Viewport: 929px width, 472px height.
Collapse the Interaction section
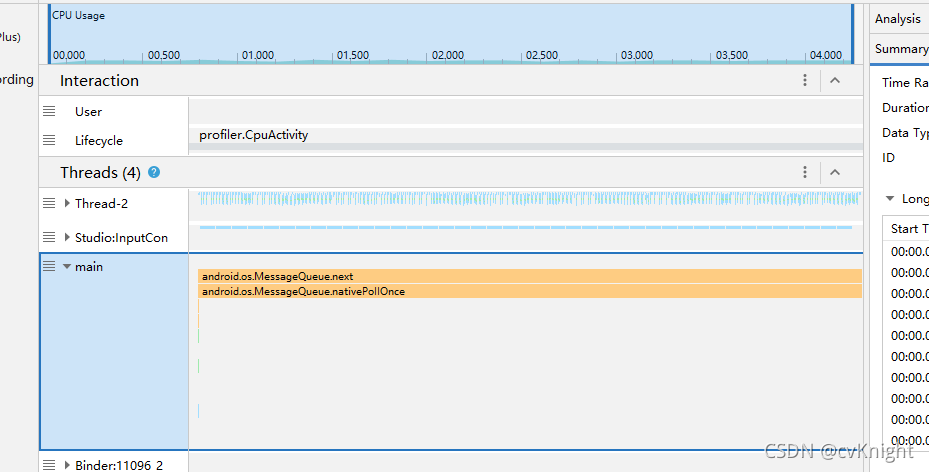835,80
